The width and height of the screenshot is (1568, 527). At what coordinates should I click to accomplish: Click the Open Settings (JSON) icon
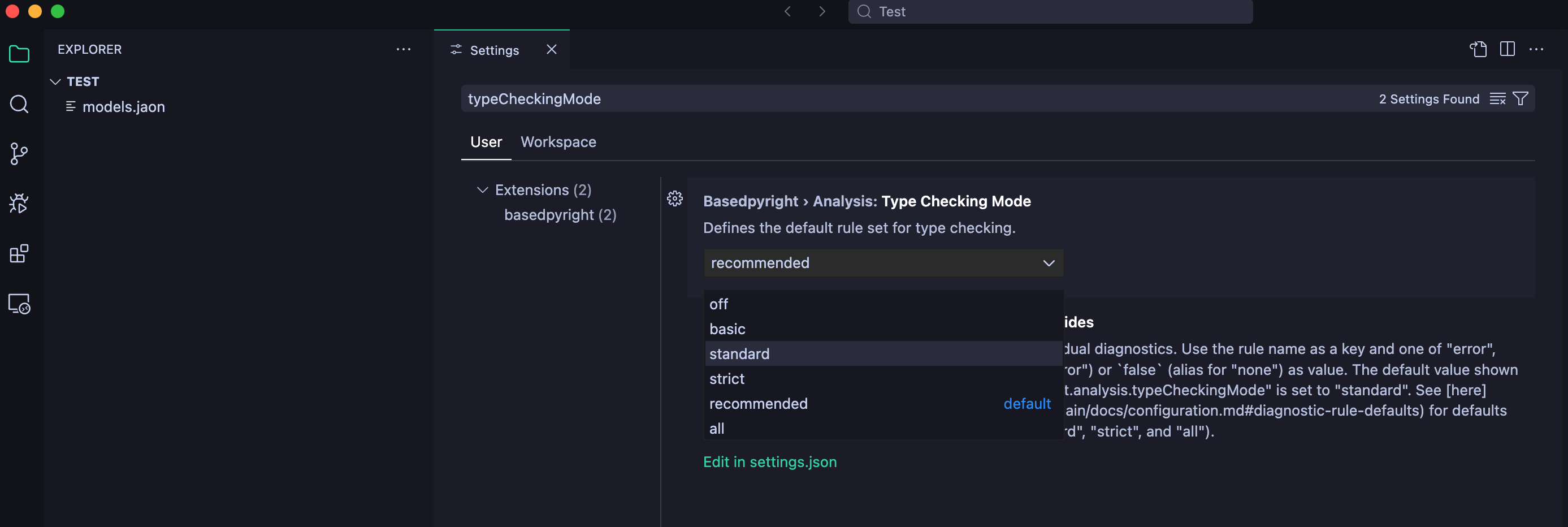click(1478, 49)
